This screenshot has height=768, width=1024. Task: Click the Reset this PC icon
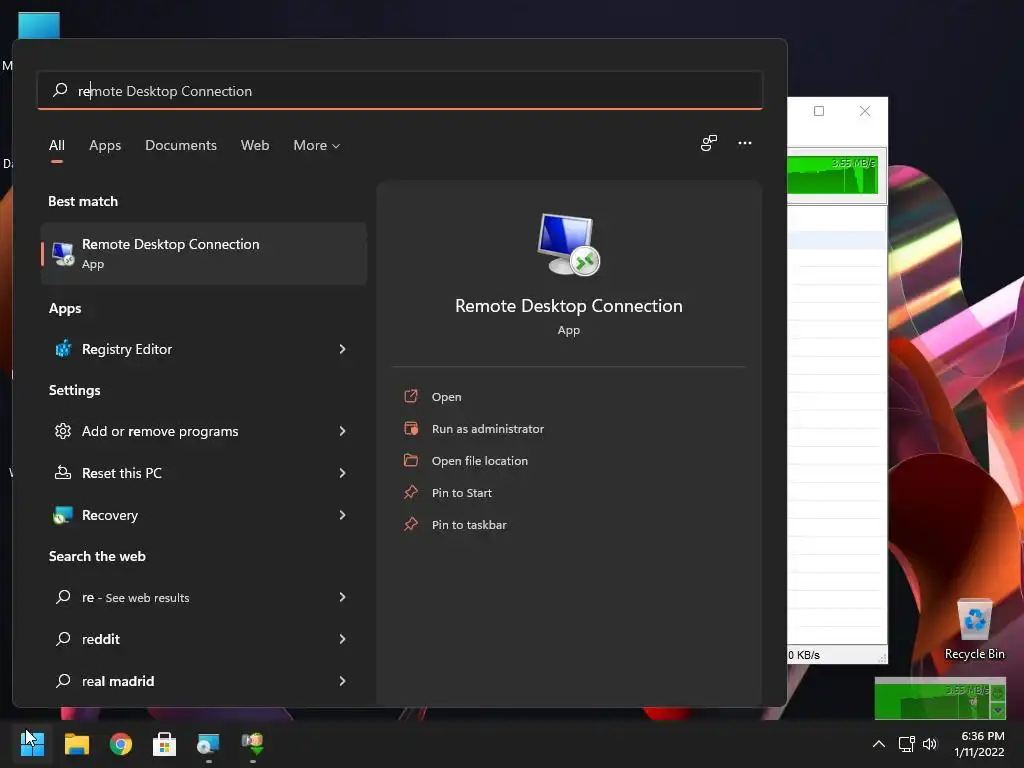click(63, 473)
